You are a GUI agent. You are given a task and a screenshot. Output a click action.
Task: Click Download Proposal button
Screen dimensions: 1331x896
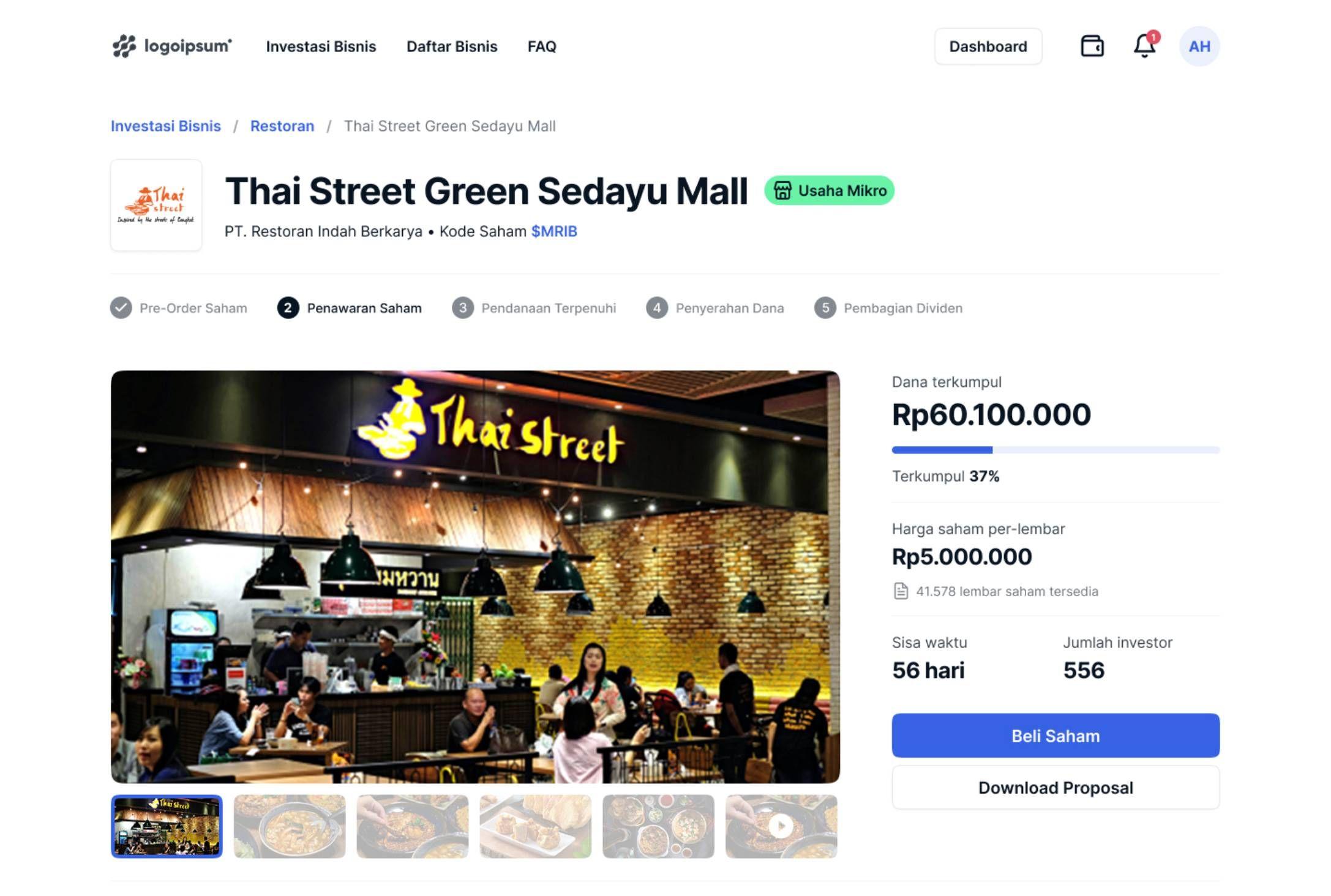1055,788
